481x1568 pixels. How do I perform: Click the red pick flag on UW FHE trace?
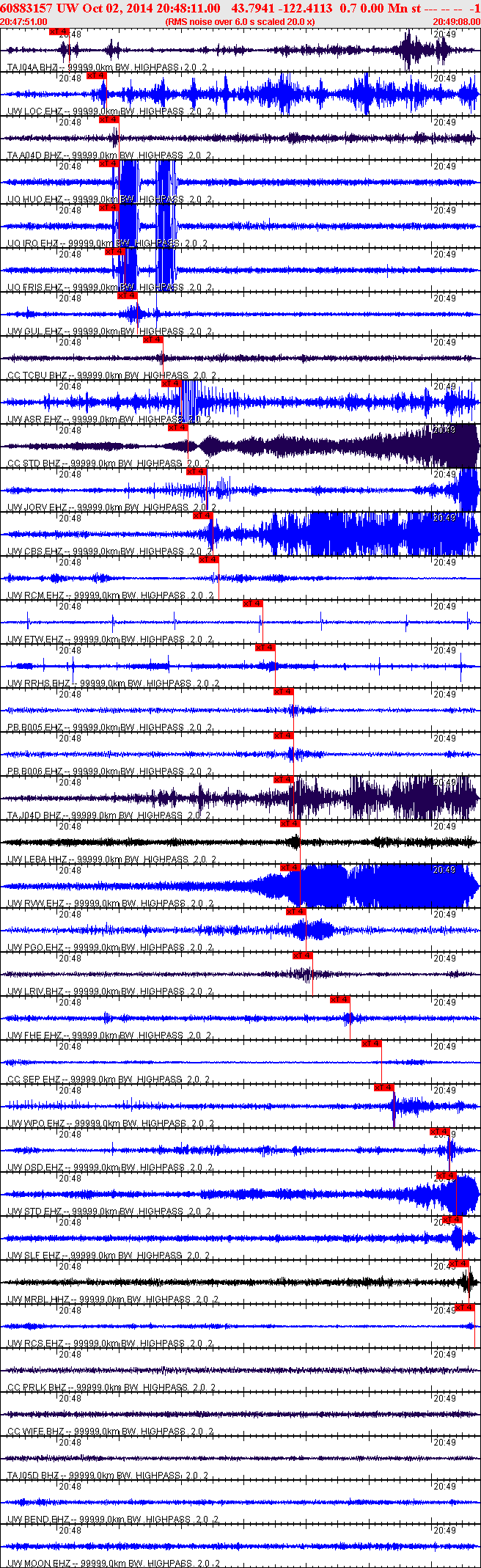pos(340,1000)
